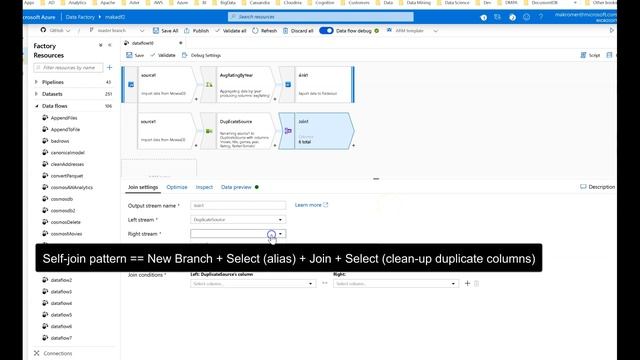Open the AppendFiles data flow

(x=64, y=118)
